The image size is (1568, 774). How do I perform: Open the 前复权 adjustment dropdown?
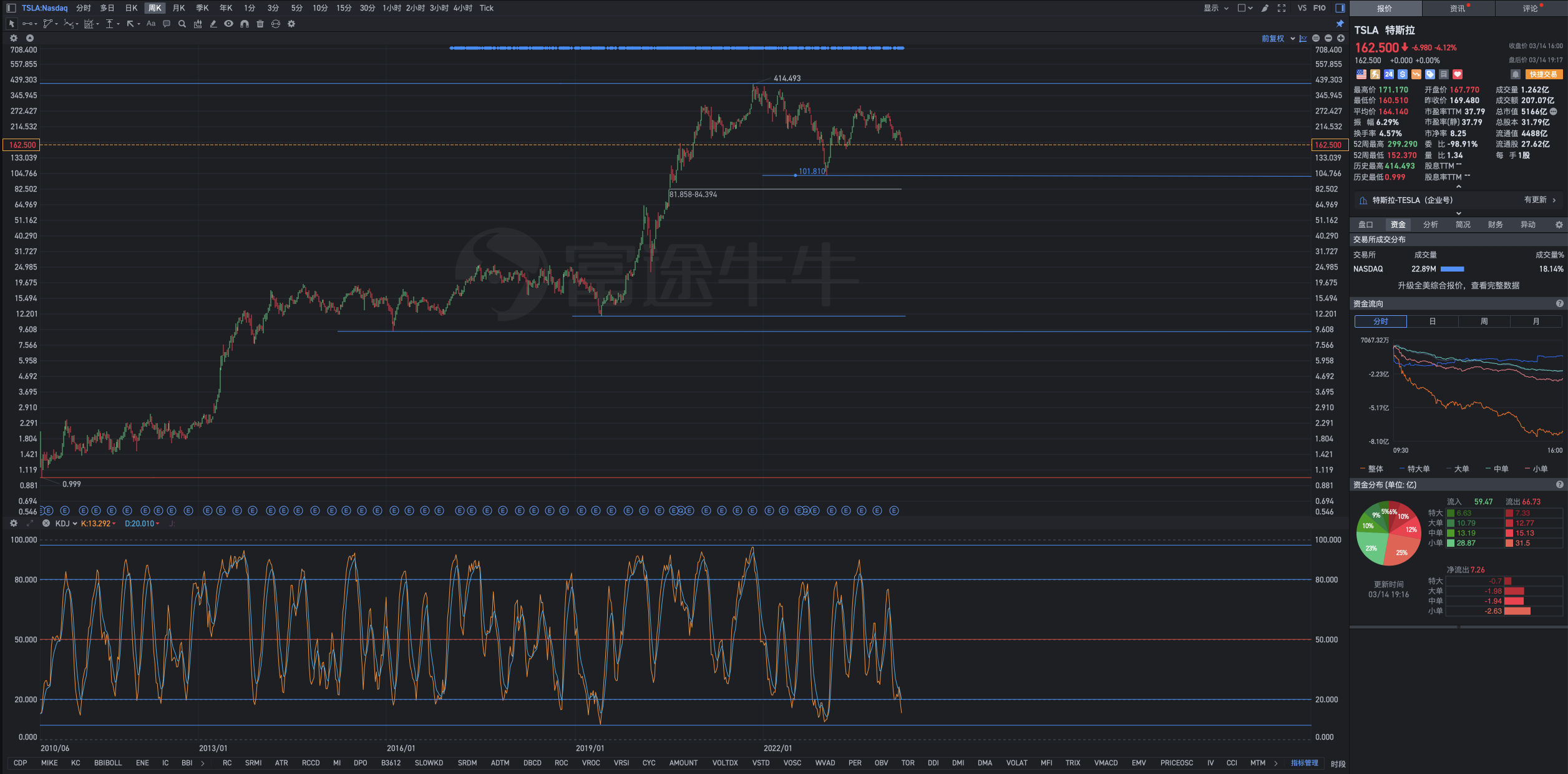1278,39
